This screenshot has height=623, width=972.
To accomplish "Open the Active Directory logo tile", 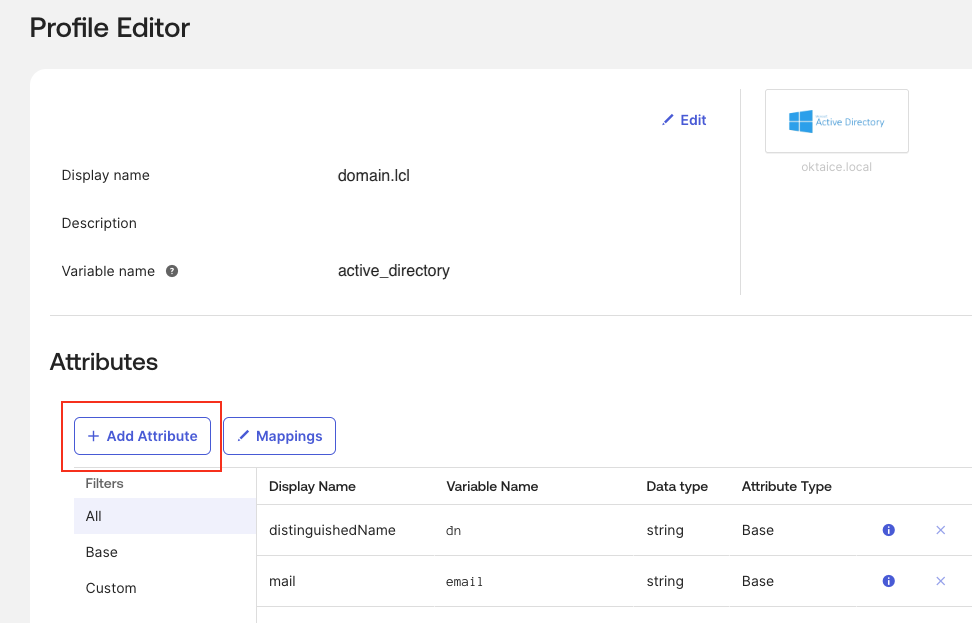I will (837, 121).
